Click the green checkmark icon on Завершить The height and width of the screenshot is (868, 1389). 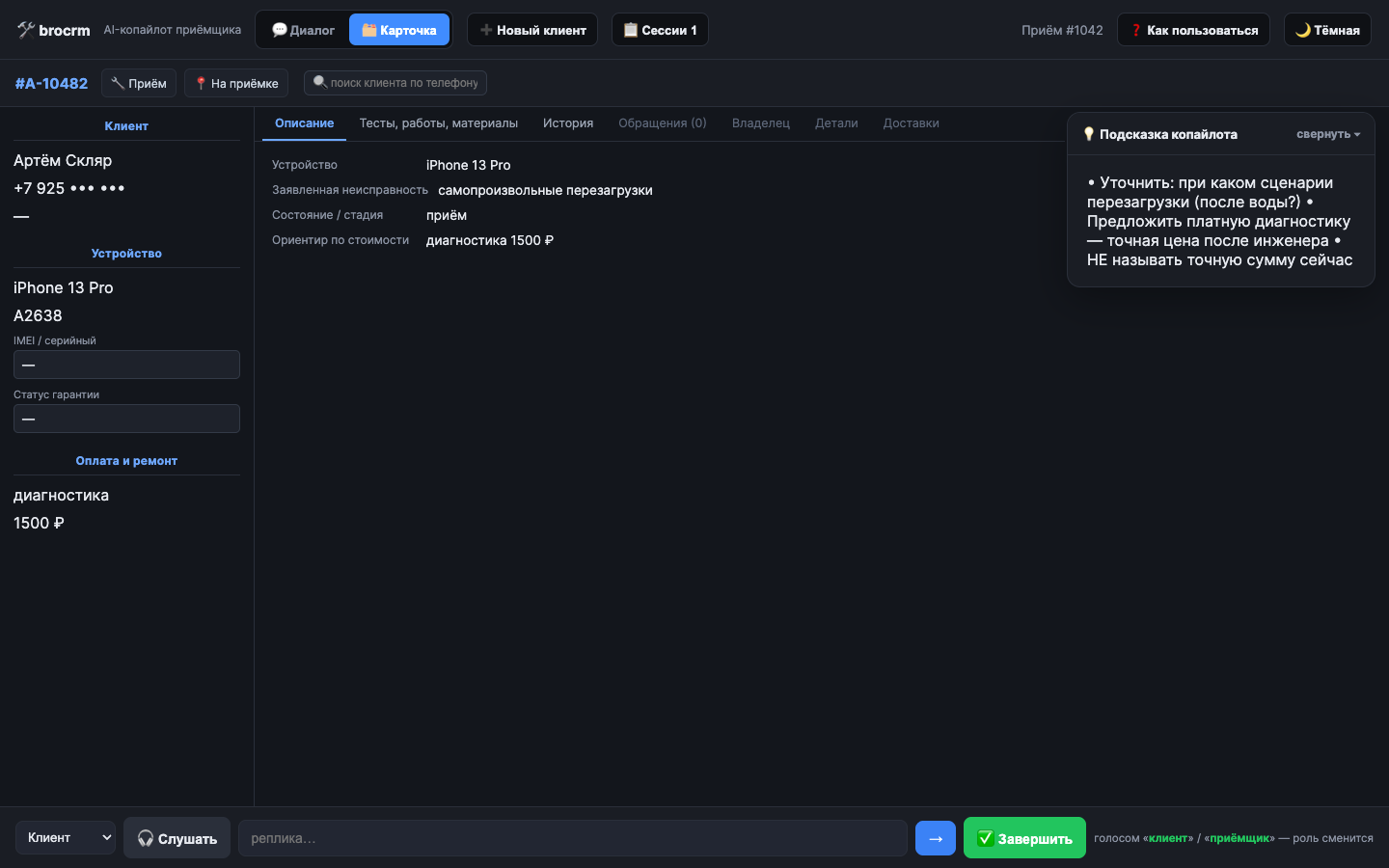point(985,838)
